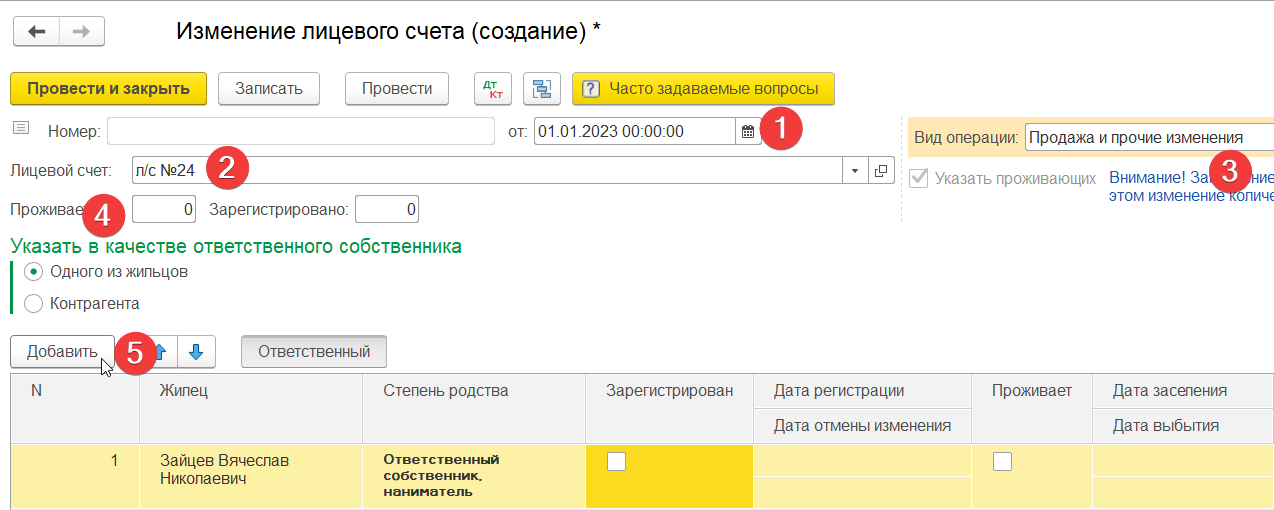
Task: Click the date field 01.01.2023
Action: pos(635,132)
